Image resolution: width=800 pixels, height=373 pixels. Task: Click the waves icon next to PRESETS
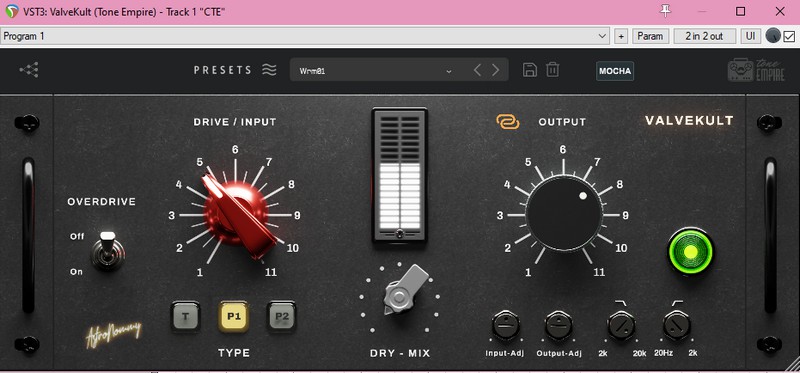pyautogui.click(x=269, y=69)
